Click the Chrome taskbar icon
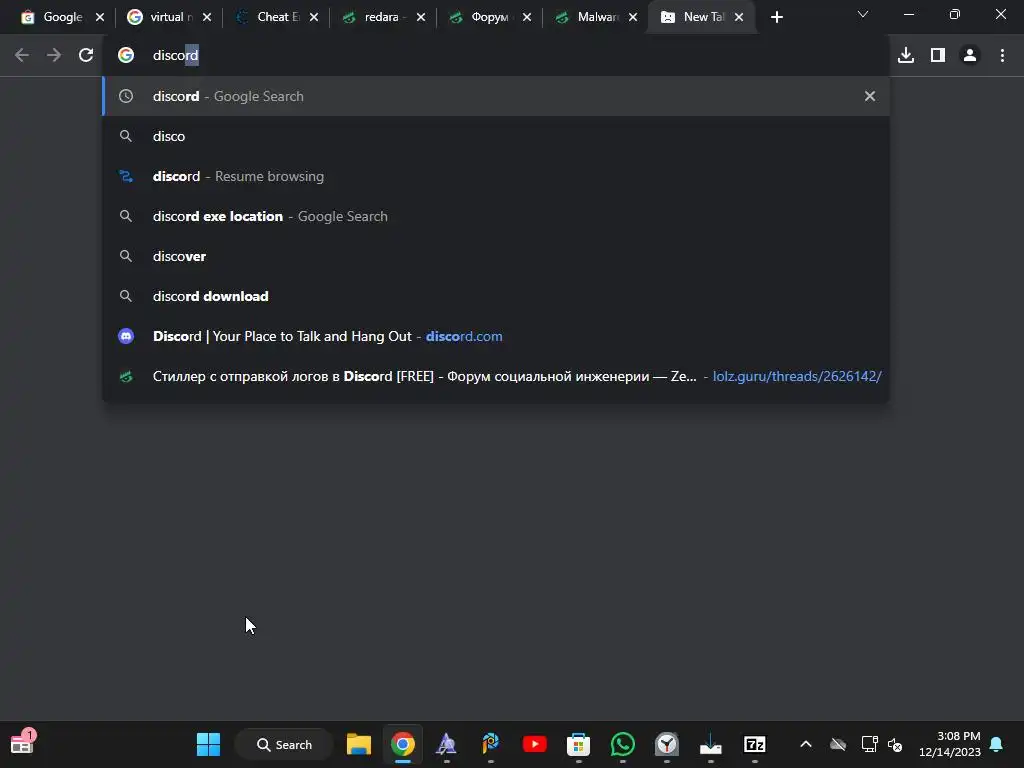1024x768 pixels. click(403, 744)
